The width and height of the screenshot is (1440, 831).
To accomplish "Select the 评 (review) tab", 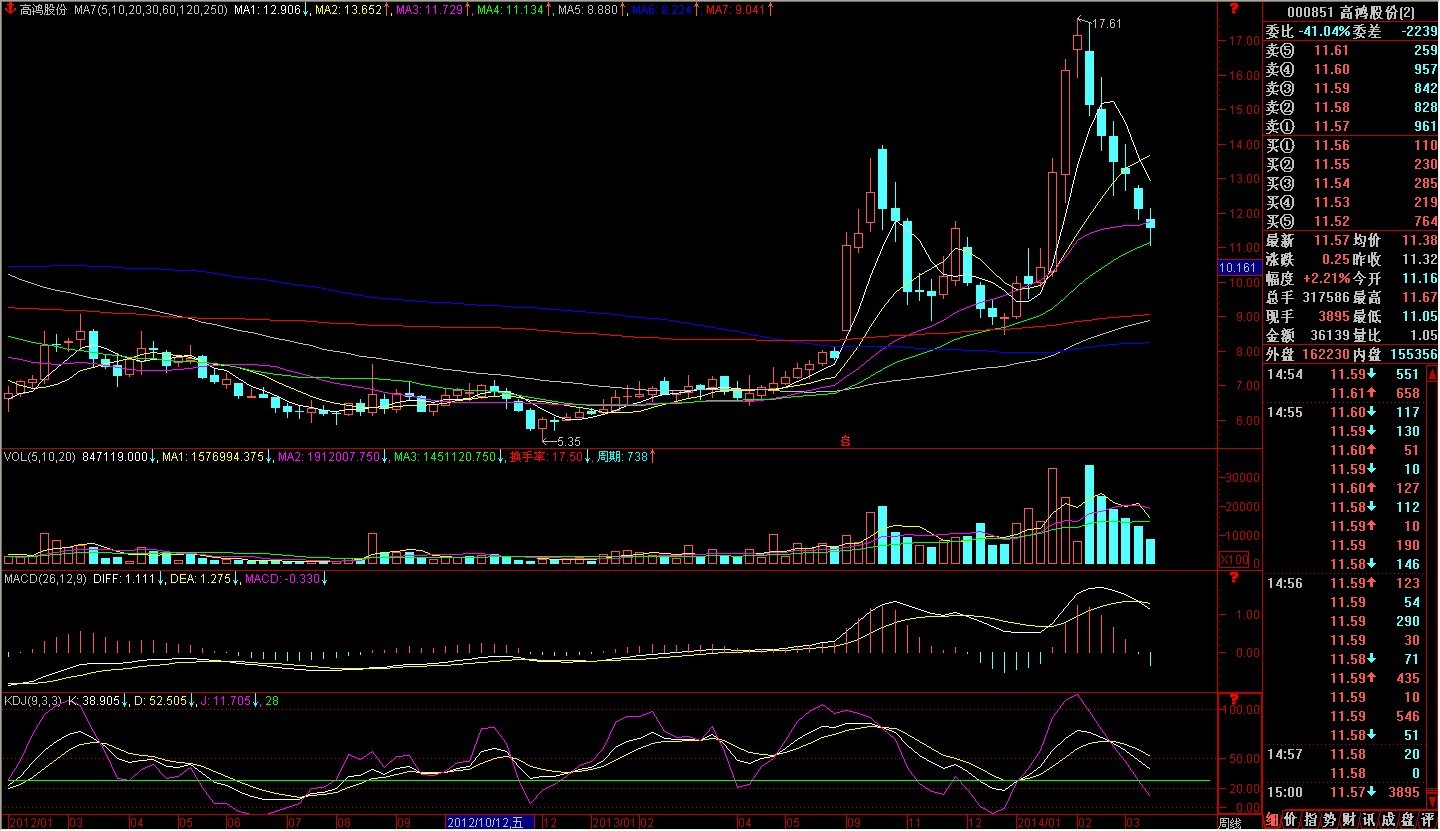I will (x=1427, y=820).
